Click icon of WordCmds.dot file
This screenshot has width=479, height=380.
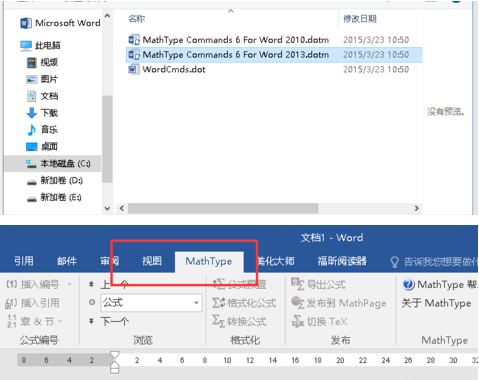(x=134, y=69)
